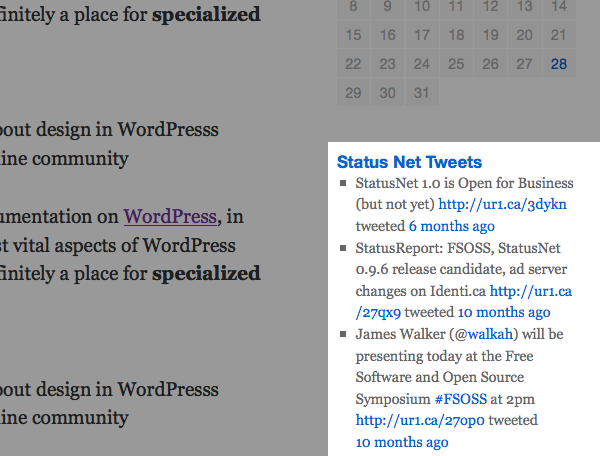Open the WordPress link in the paragraph
This screenshot has width=600, height=456.
[170, 216]
